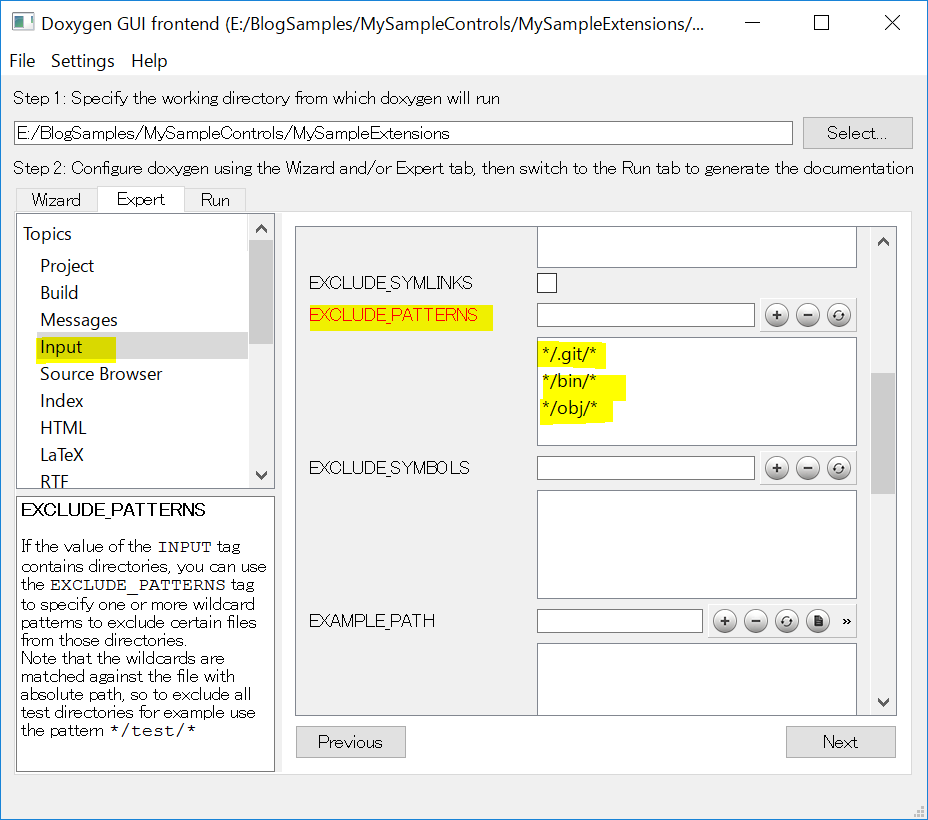Click the EXCLUDE_SYMBOLS label
This screenshot has height=820, width=928.
click(x=389, y=469)
